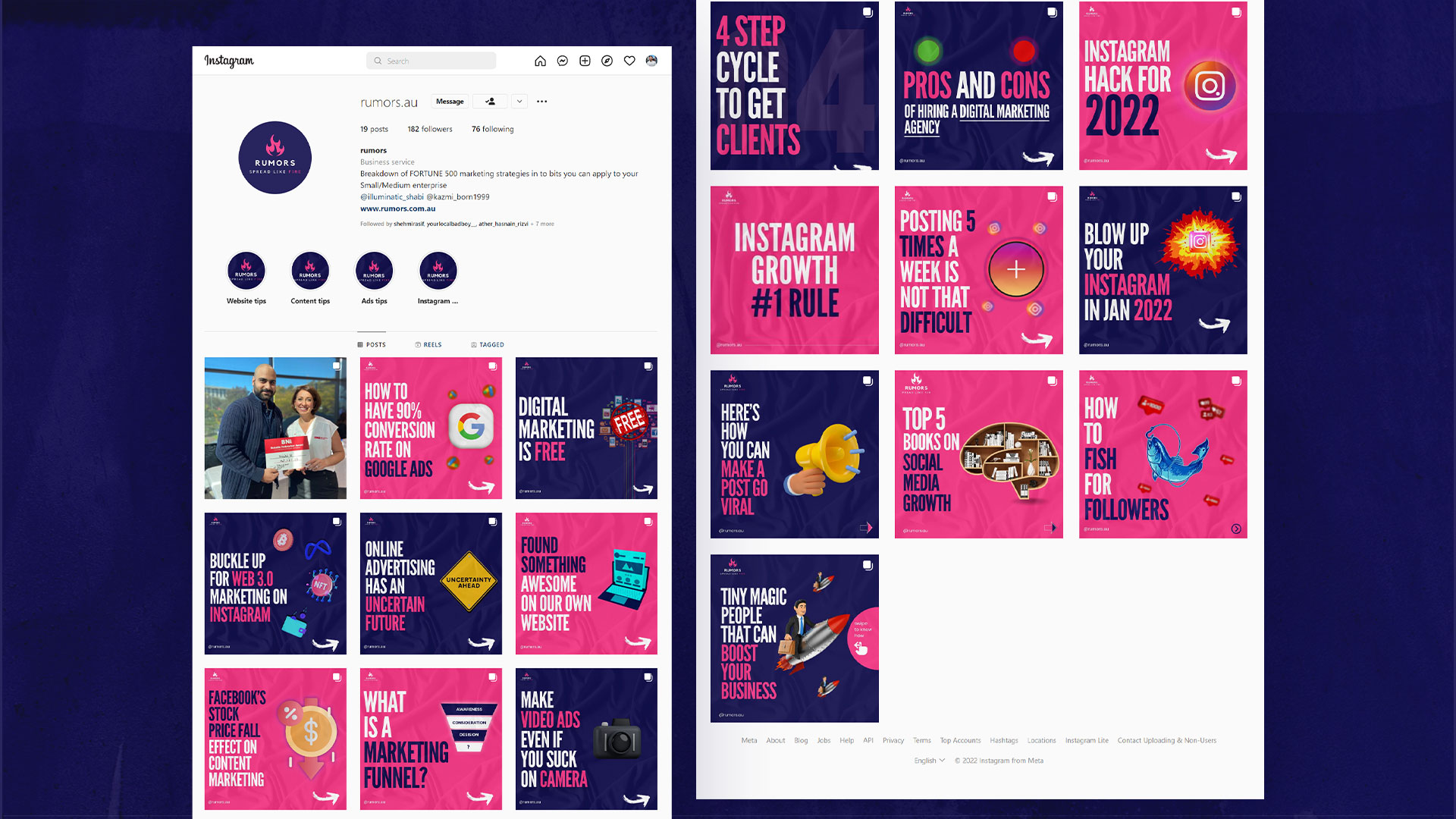The width and height of the screenshot is (1456, 819).
Task: Expand suggested accounts chevron button
Action: point(519,101)
